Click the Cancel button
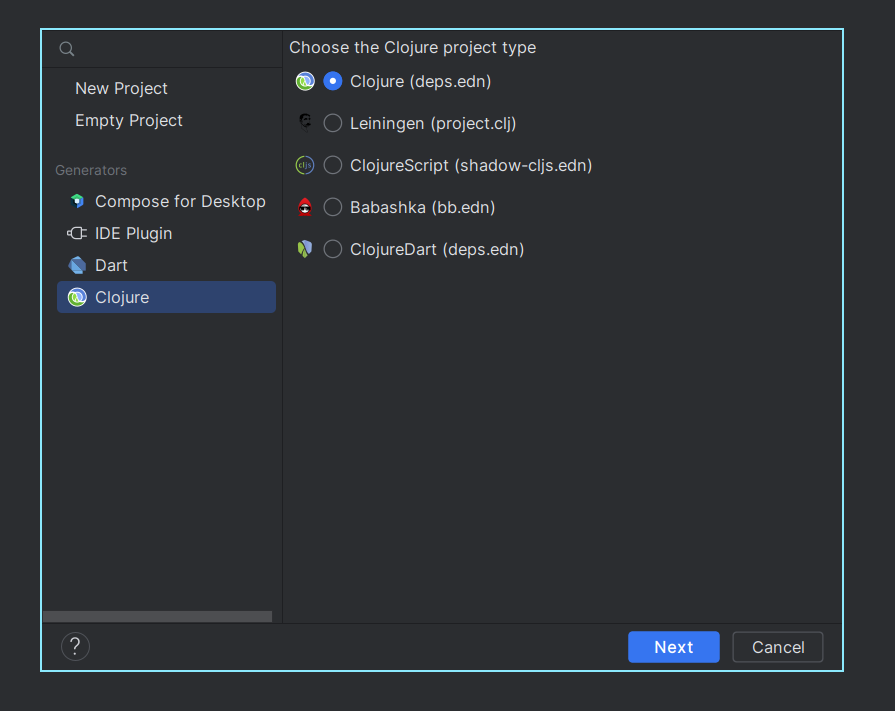This screenshot has height=711, width=895. tap(778, 647)
